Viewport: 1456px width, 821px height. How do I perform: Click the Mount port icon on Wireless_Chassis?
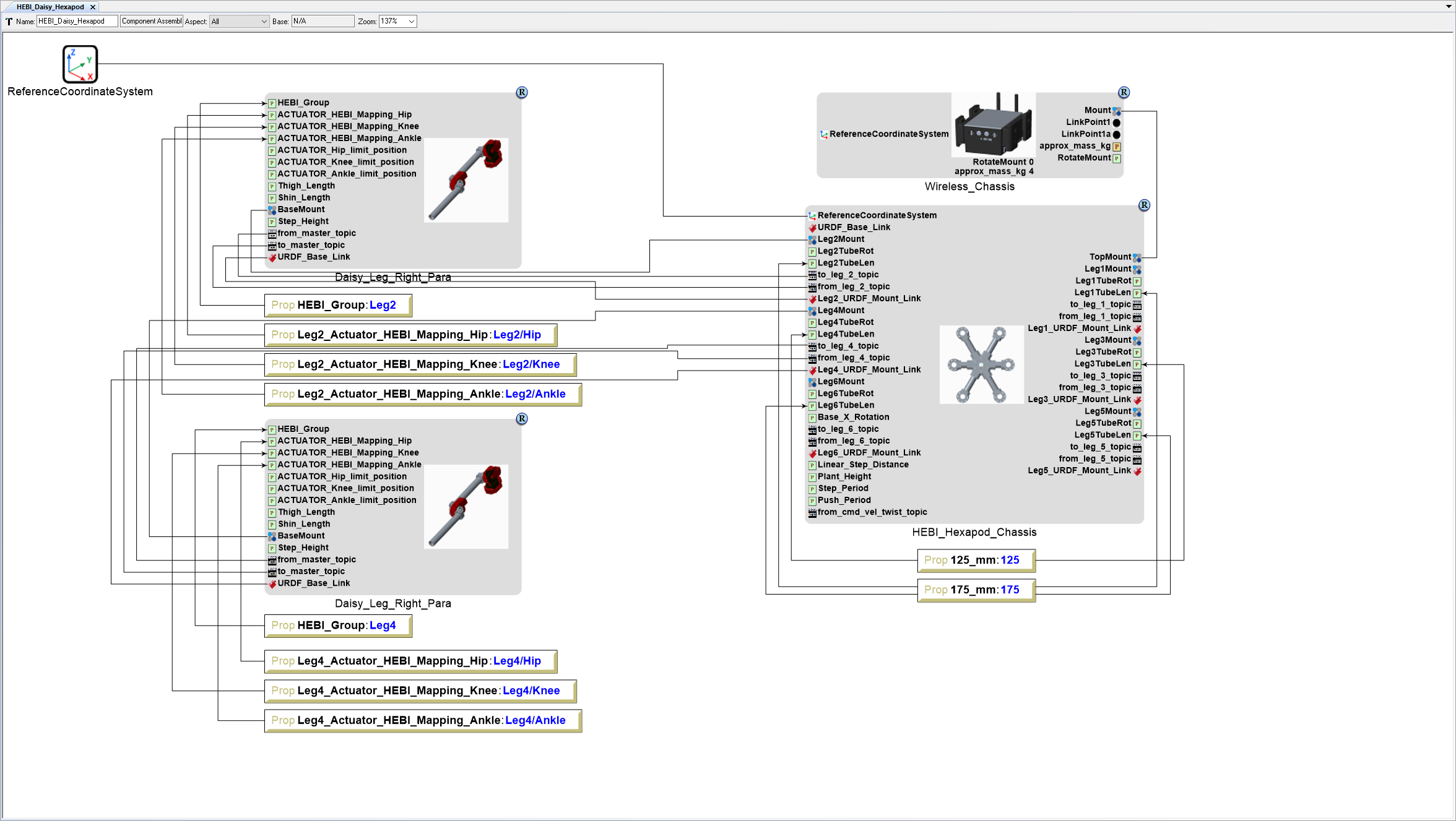(x=1116, y=110)
